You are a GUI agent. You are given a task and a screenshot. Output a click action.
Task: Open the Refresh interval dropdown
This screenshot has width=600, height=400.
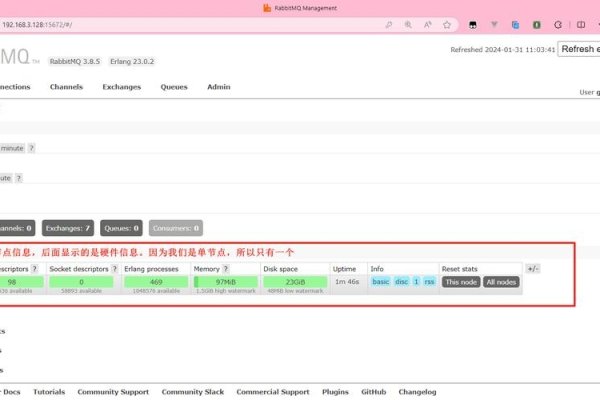(579, 49)
